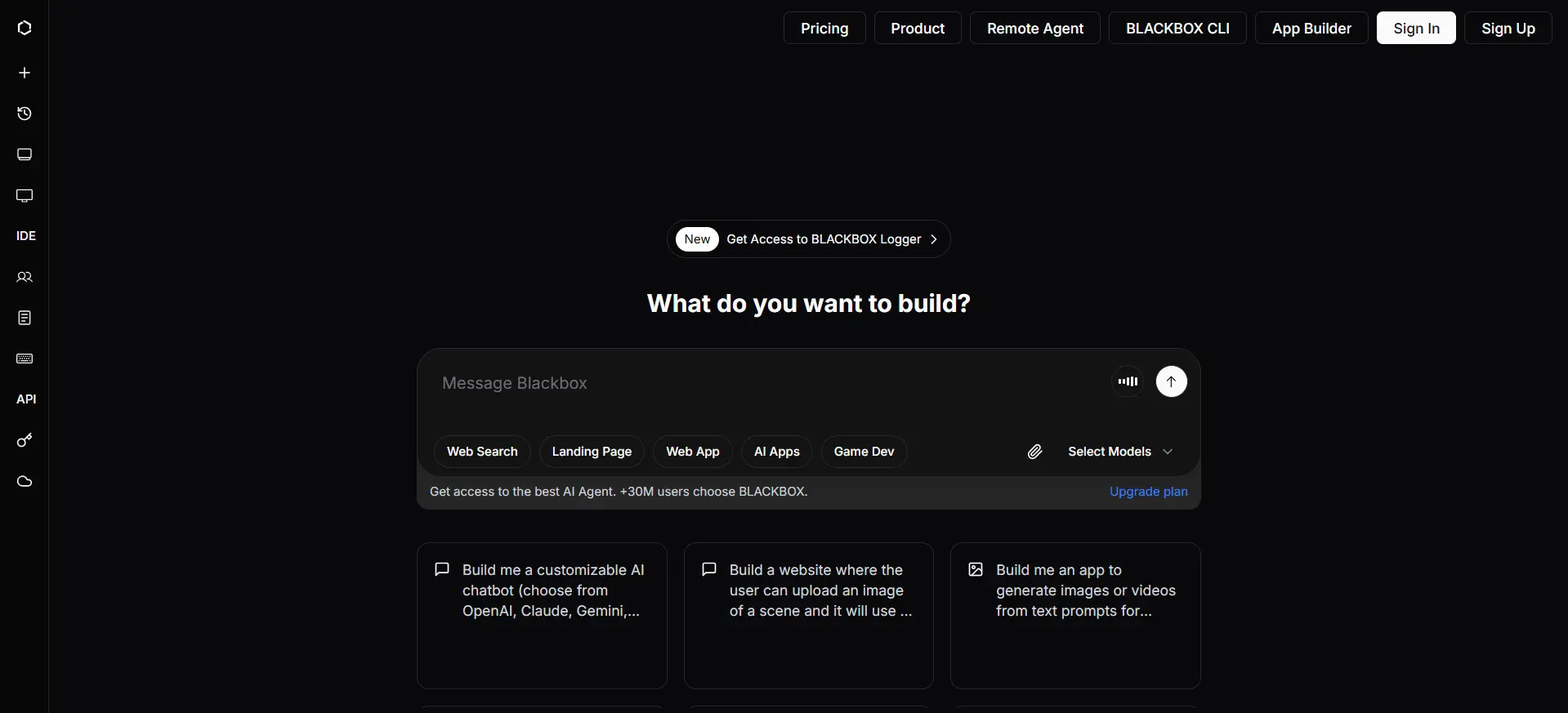Click the Sign Up button
Image resolution: width=1568 pixels, height=713 pixels.
tap(1508, 29)
